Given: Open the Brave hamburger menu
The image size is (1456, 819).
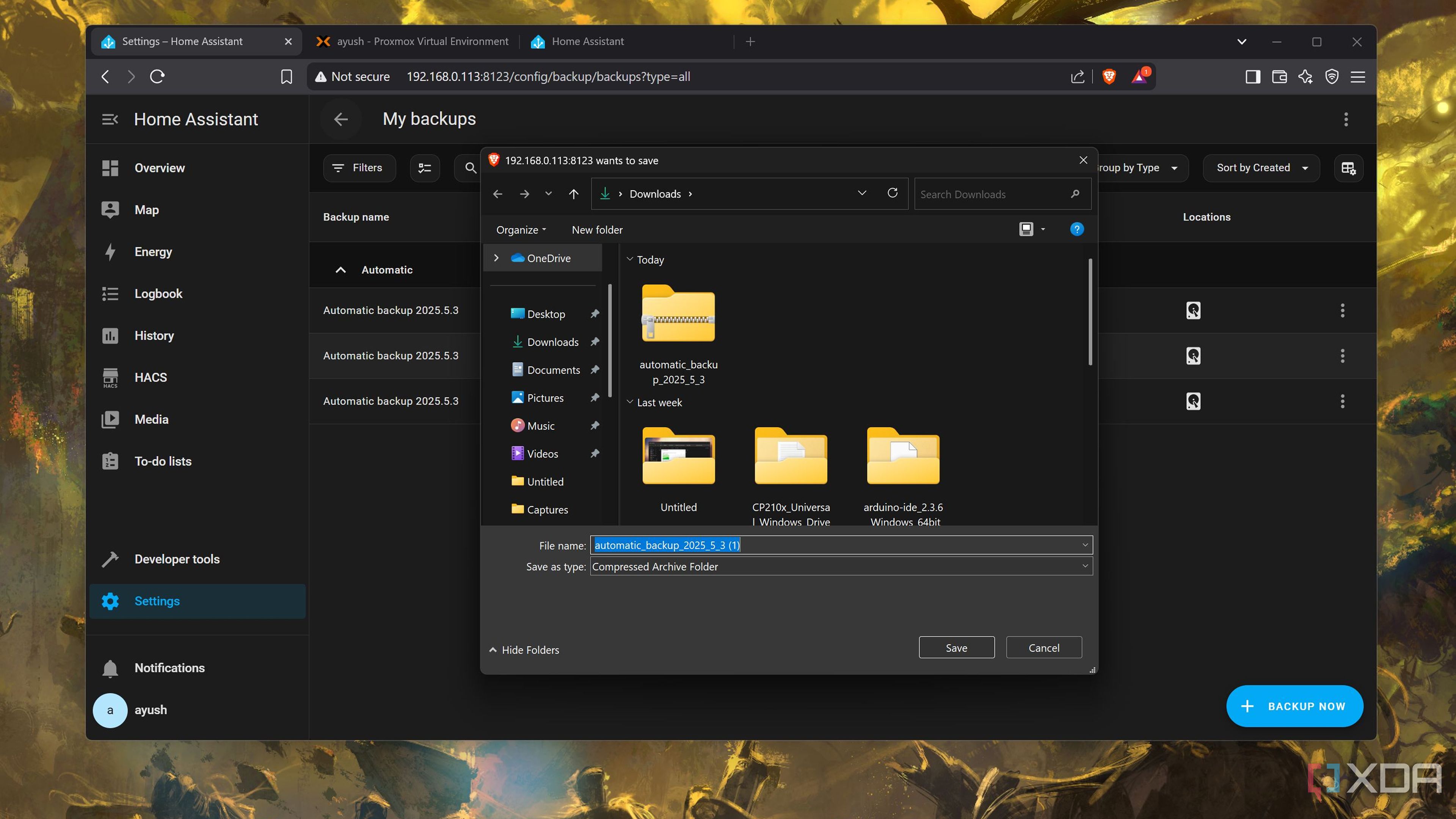Looking at the screenshot, I should coord(1358,77).
